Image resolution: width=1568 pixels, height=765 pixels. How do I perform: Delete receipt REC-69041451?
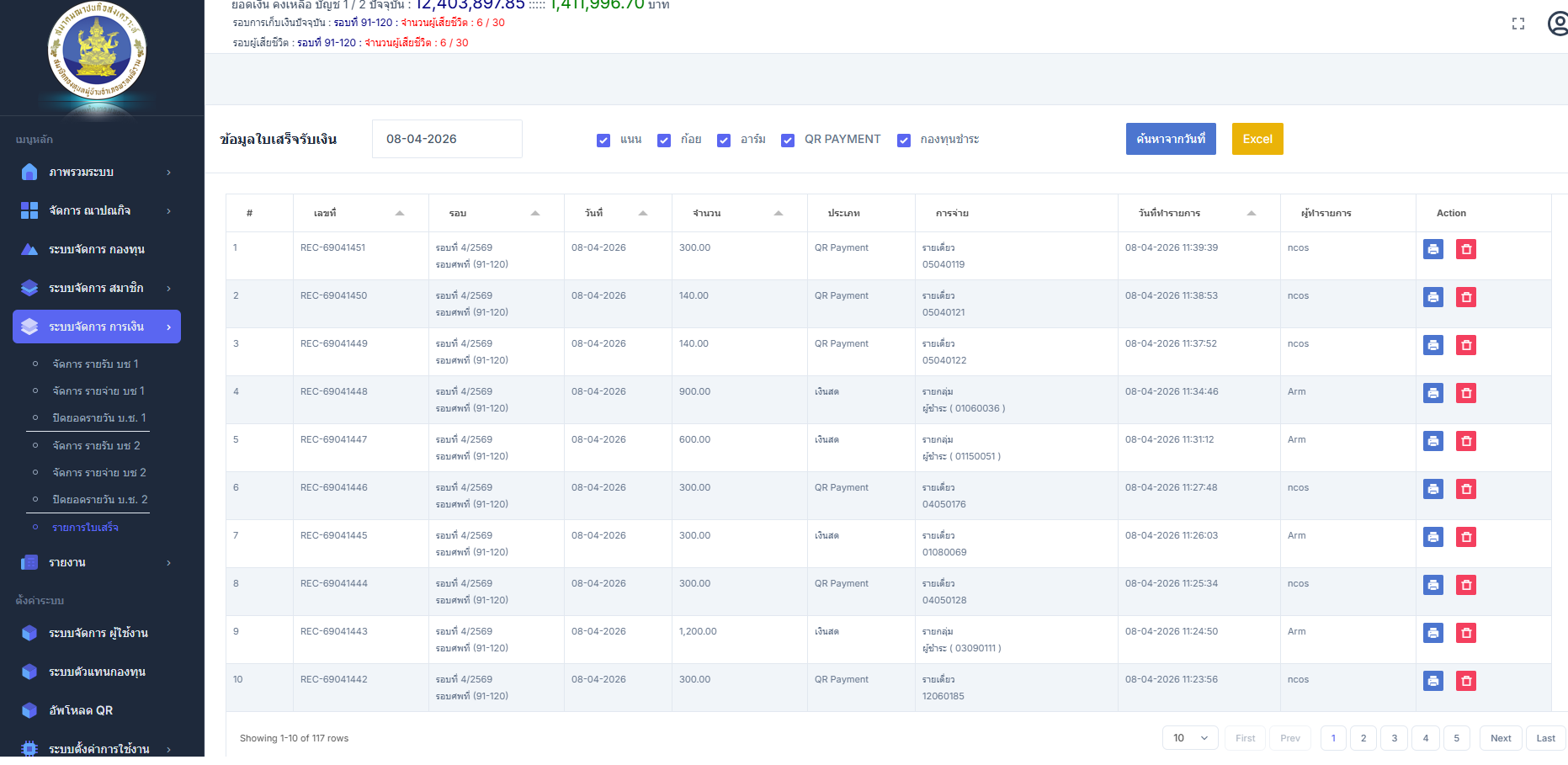tap(1466, 249)
